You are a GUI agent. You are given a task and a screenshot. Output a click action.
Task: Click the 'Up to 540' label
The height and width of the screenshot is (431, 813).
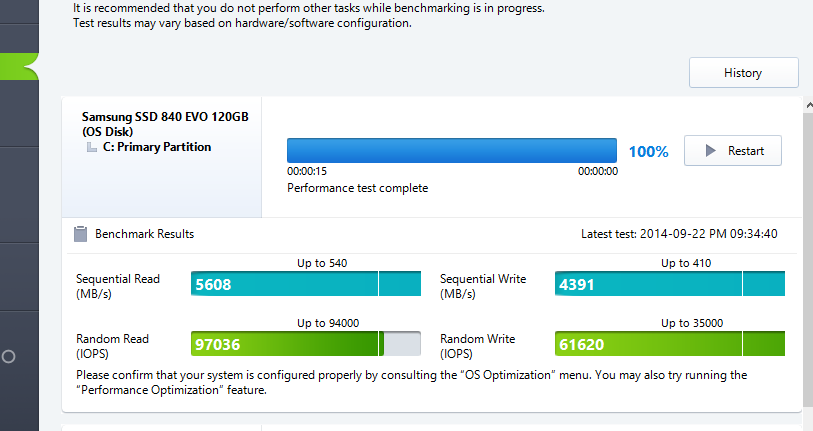click(322, 263)
